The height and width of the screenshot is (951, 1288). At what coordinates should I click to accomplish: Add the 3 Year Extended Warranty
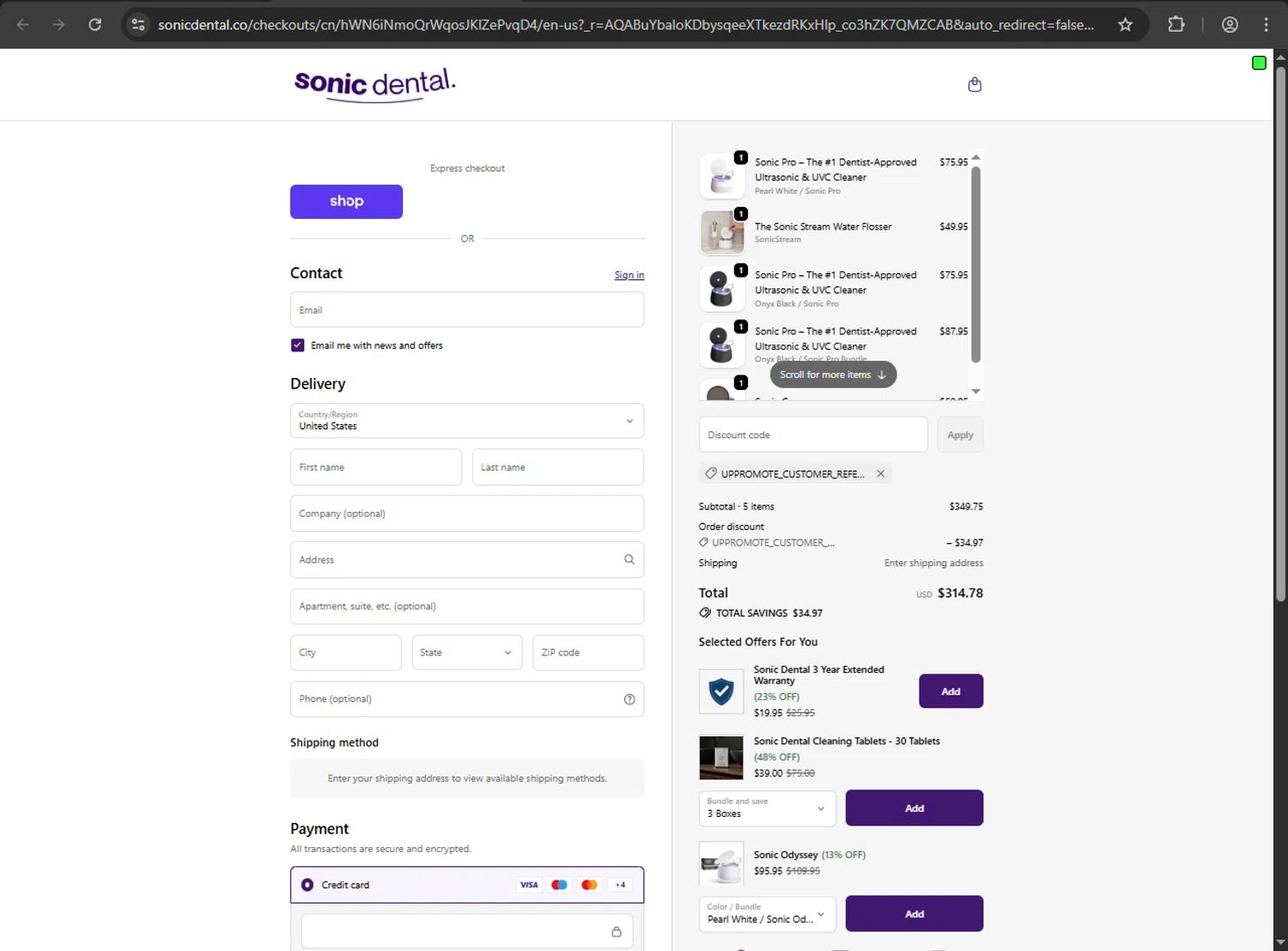click(951, 692)
